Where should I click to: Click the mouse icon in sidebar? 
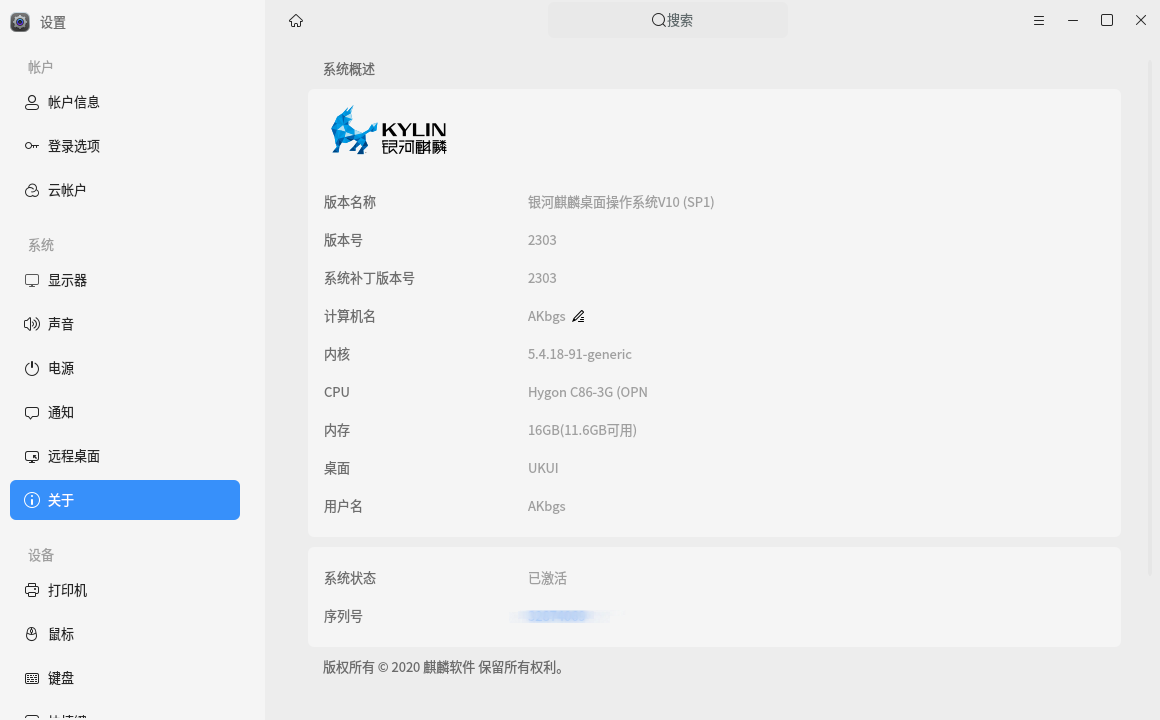click(32, 634)
